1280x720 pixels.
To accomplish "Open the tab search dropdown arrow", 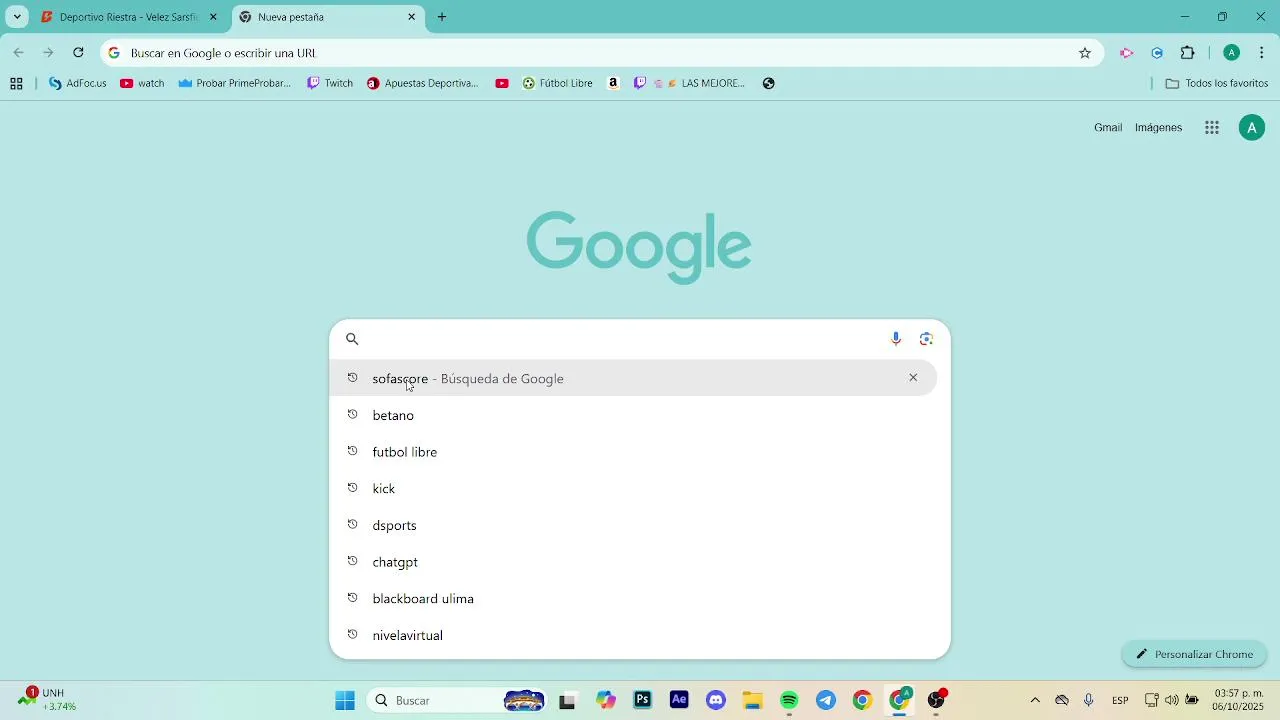I will click(17, 17).
